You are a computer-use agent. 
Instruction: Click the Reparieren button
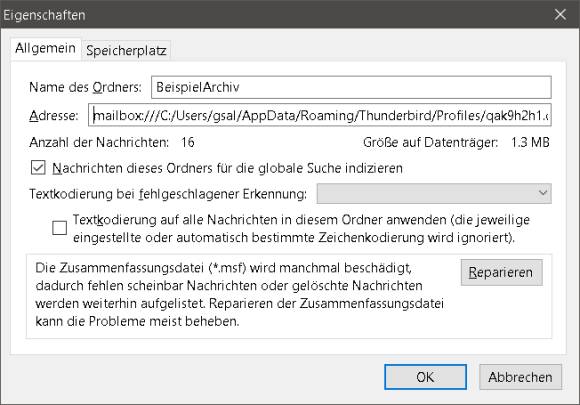[502, 272]
